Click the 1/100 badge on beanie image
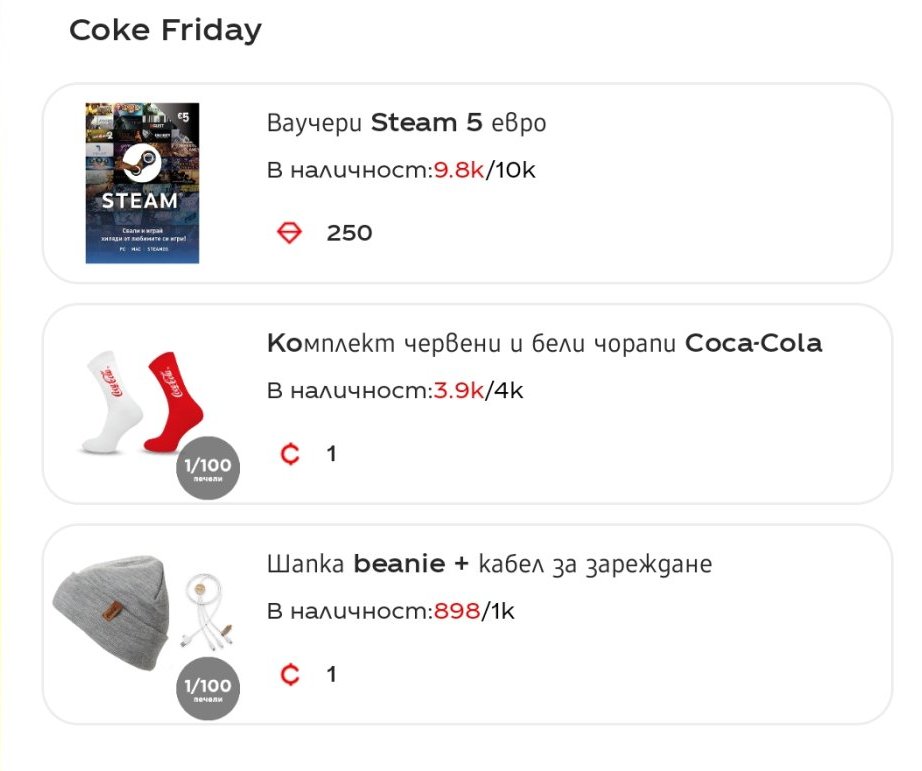 (208, 689)
